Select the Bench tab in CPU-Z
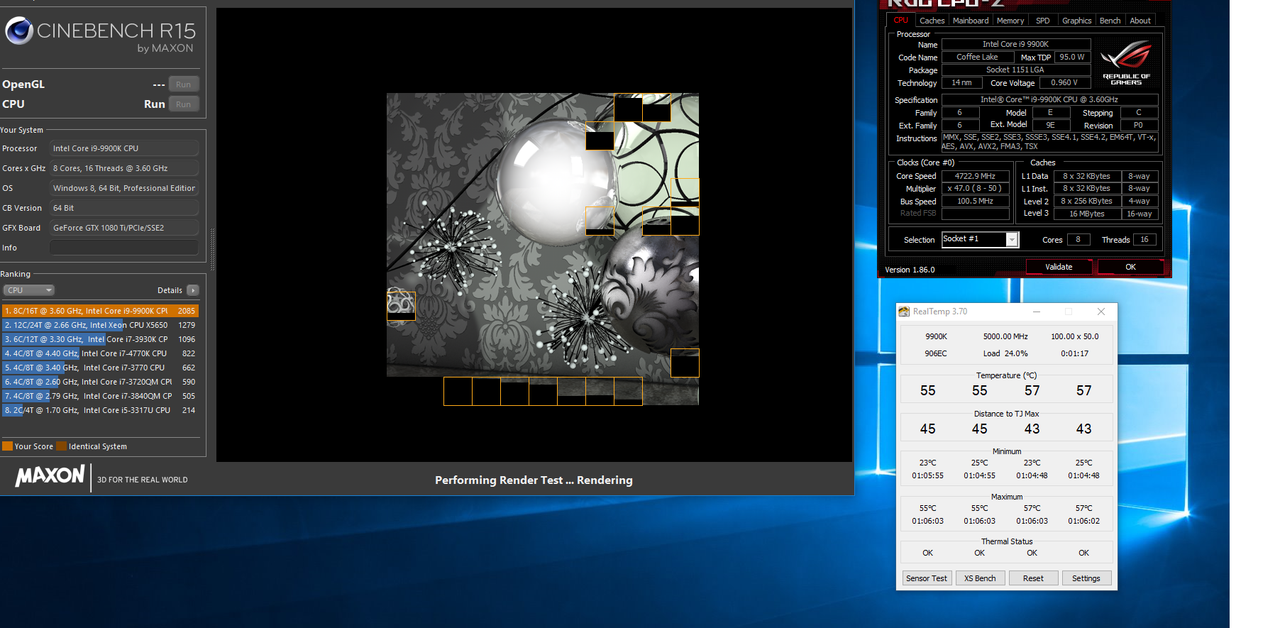The width and height of the screenshot is (1280, 628). (x=1110, y=20)
